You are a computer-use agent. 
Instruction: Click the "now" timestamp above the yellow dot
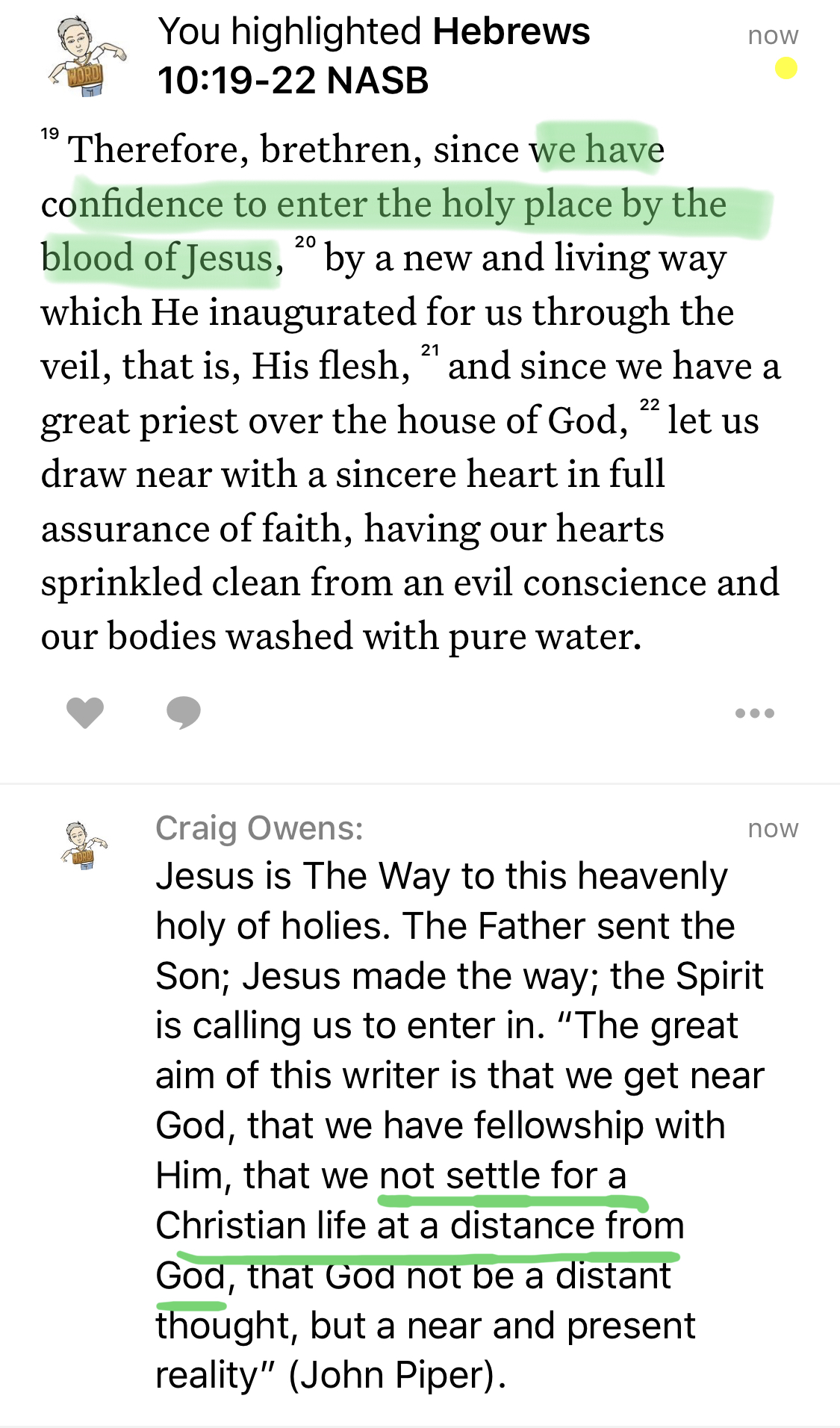pyautogui.click(x=773, y=35)
